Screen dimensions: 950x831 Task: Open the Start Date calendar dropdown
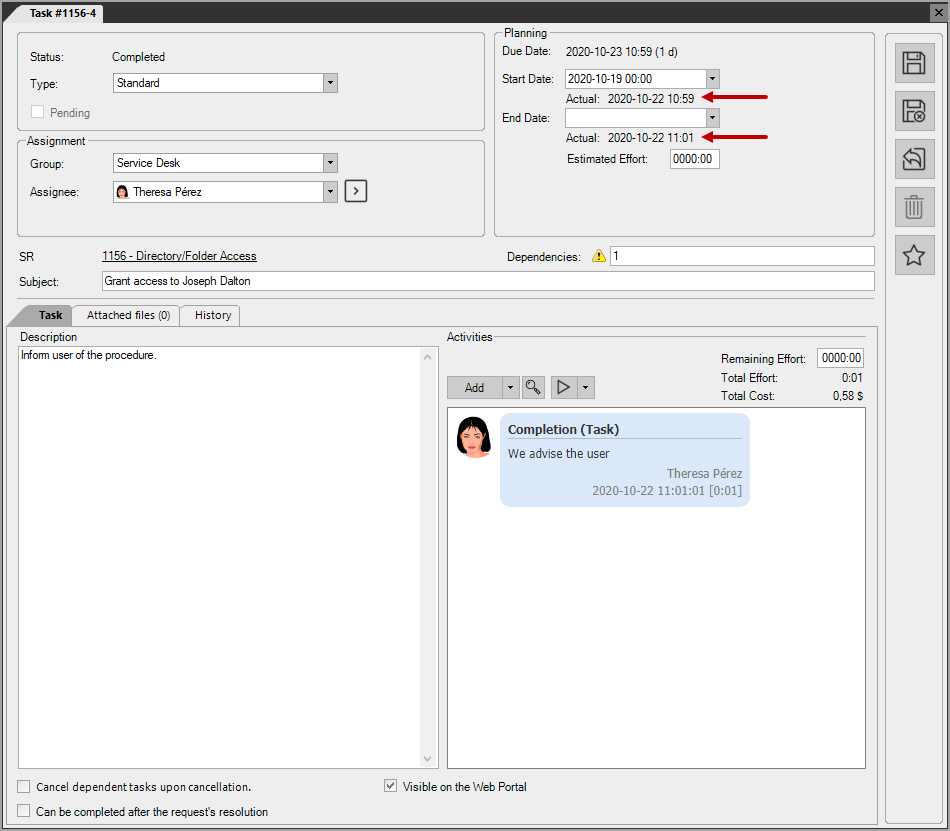tap(712, 79)
